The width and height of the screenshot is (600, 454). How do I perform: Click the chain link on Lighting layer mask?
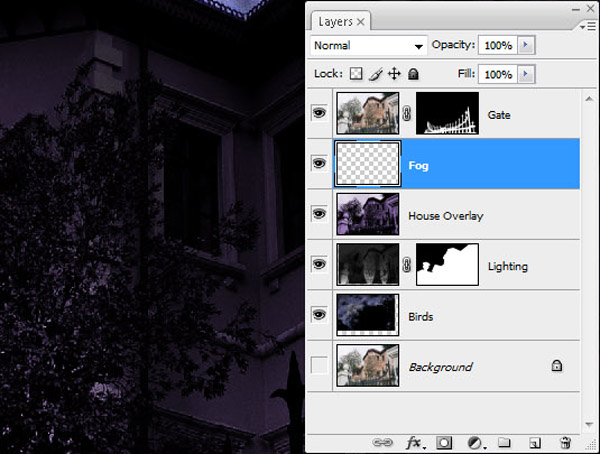(407, 265)
